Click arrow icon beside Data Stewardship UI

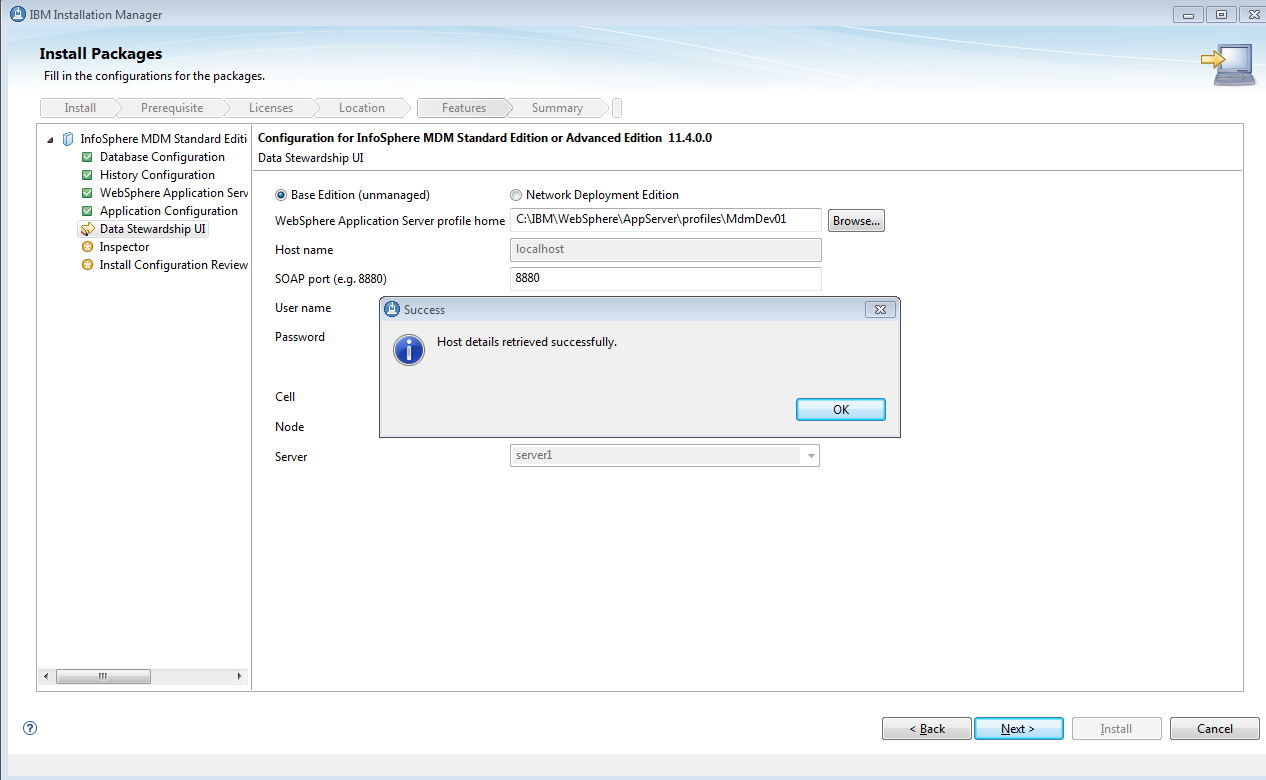(x=87, y=229)
